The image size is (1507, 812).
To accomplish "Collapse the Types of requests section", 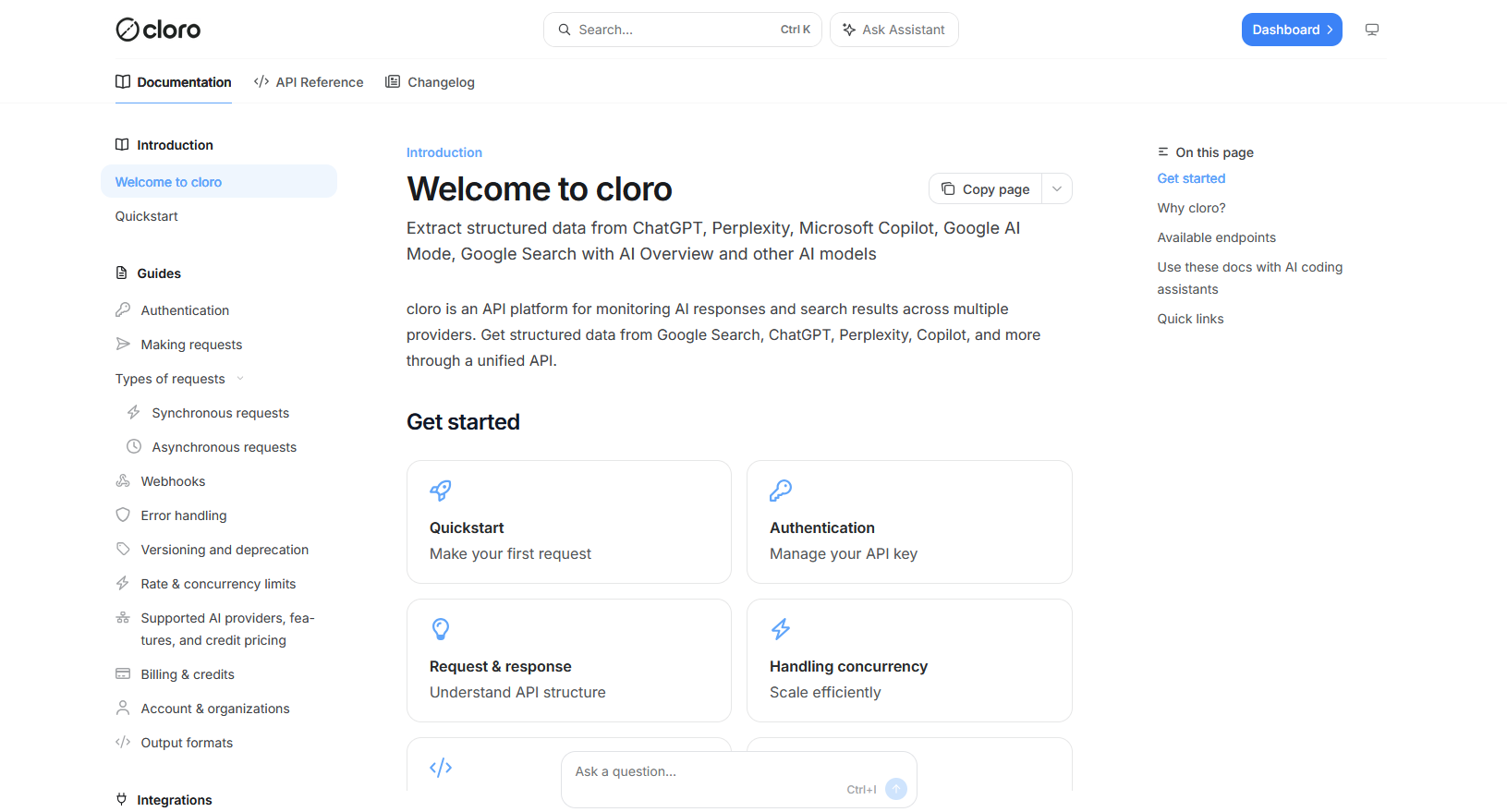I will (x=180, y=379).
